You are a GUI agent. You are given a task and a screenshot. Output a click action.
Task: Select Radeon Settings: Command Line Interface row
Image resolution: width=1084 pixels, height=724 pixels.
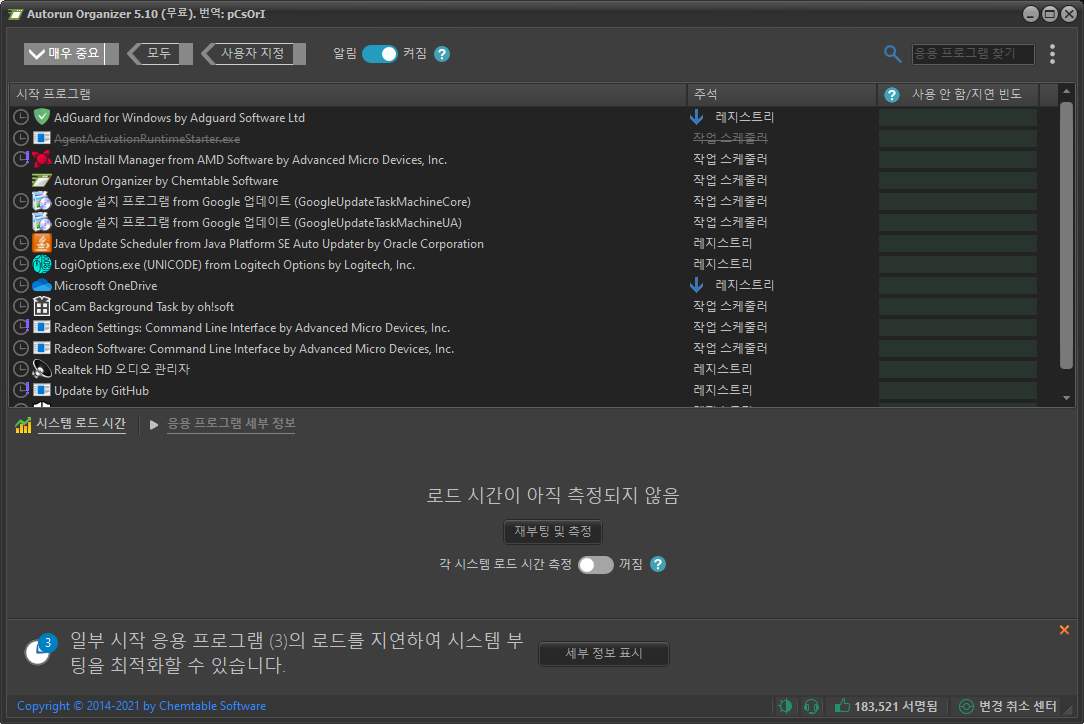(525, 327)
